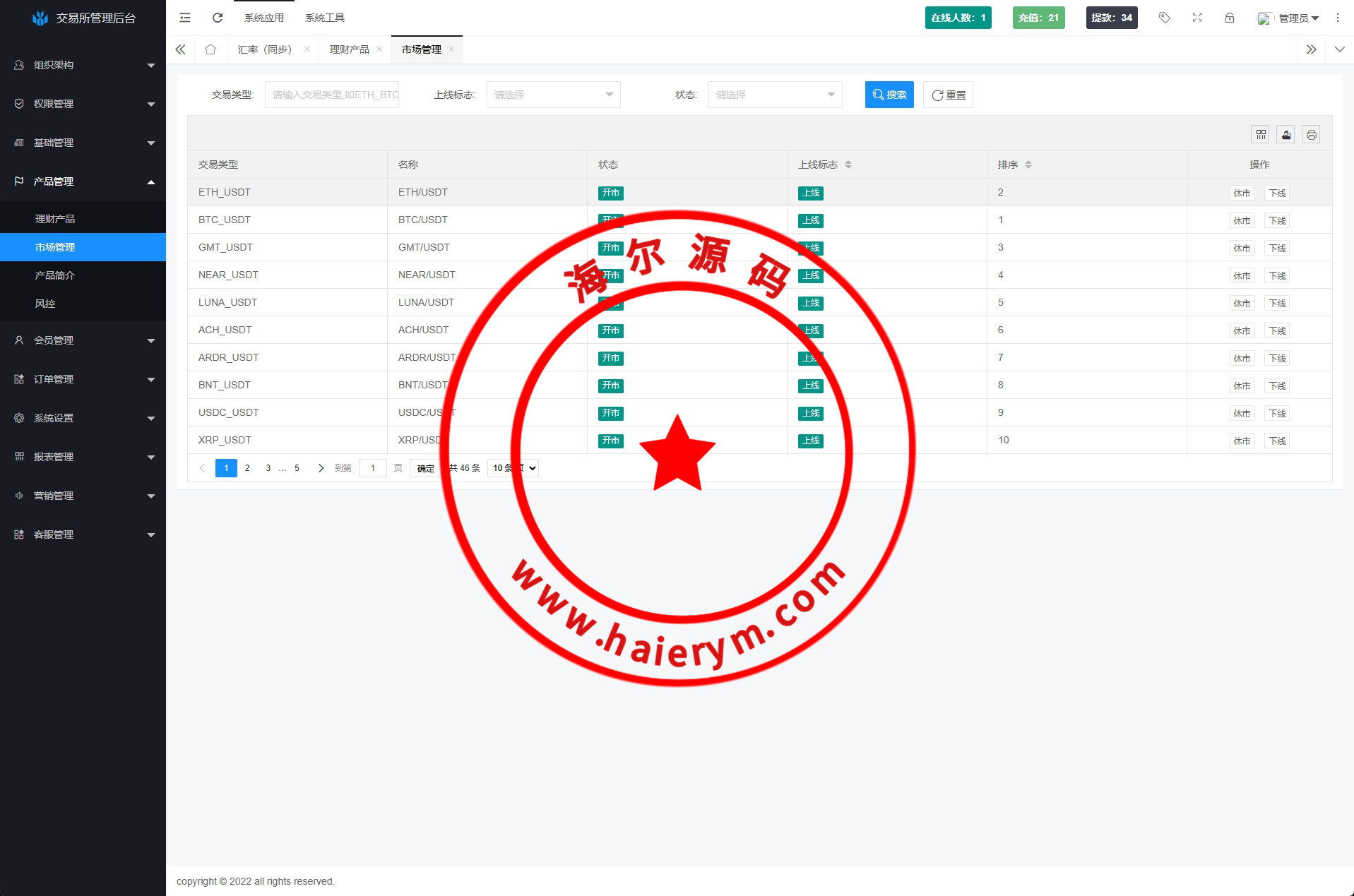Sort the table by 排序 column

coord(1028,165)
